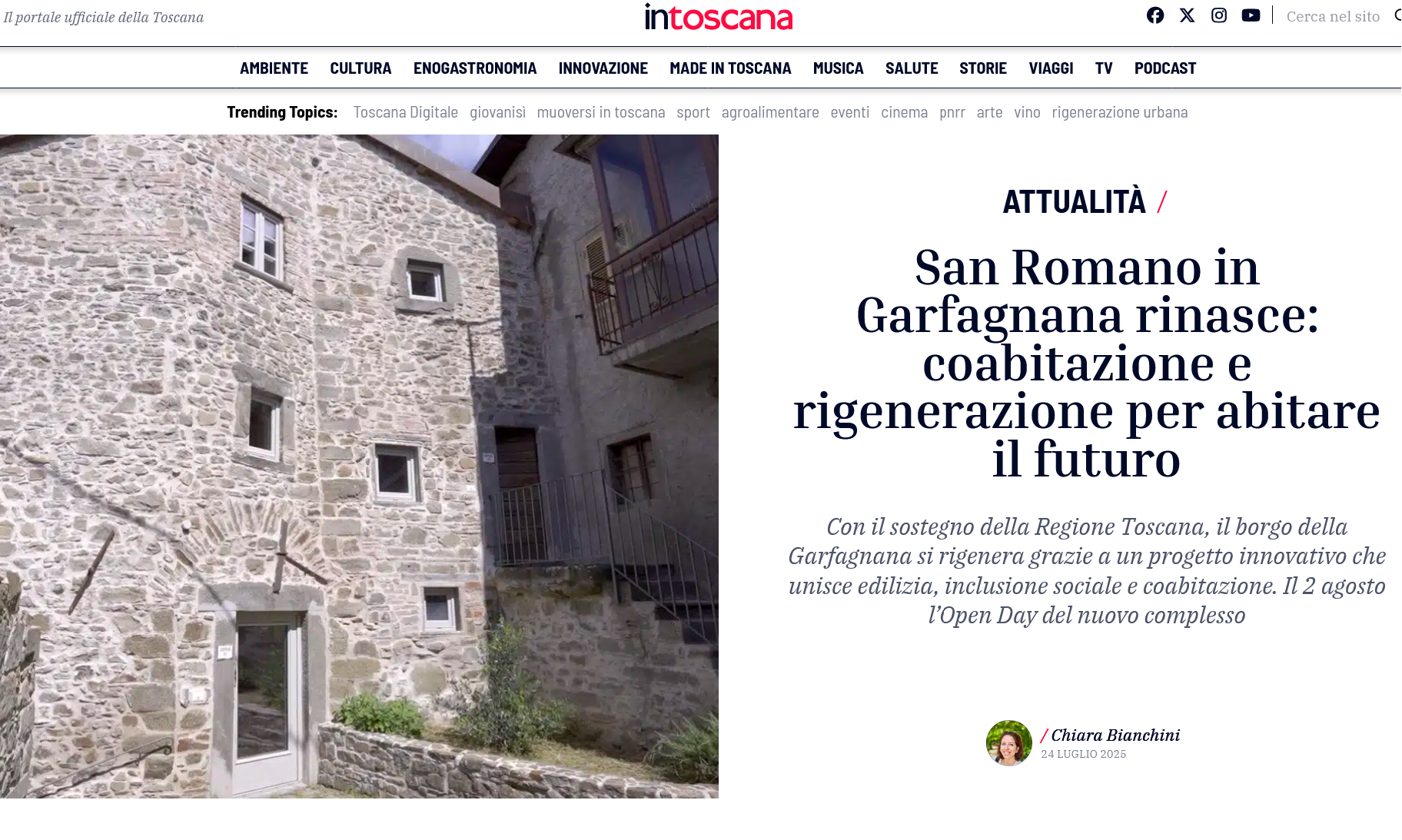Open the 'pnrr' trending topic

[952, 112]
